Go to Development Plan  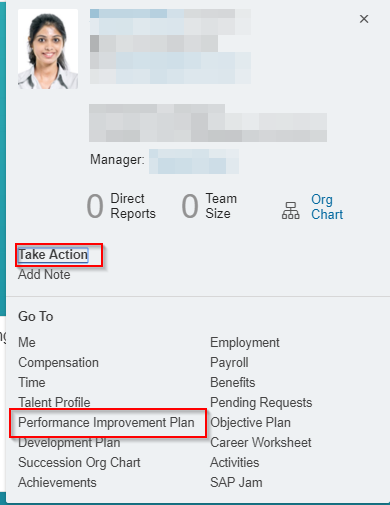(69, 443)
